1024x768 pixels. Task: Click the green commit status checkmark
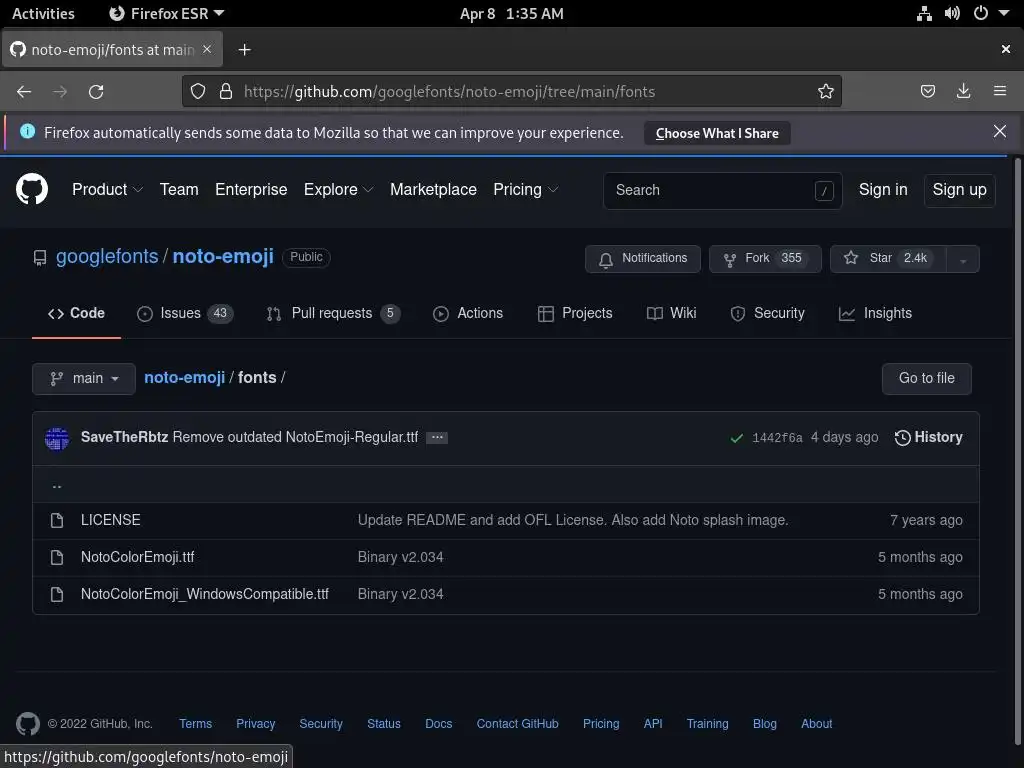point(737,438)
